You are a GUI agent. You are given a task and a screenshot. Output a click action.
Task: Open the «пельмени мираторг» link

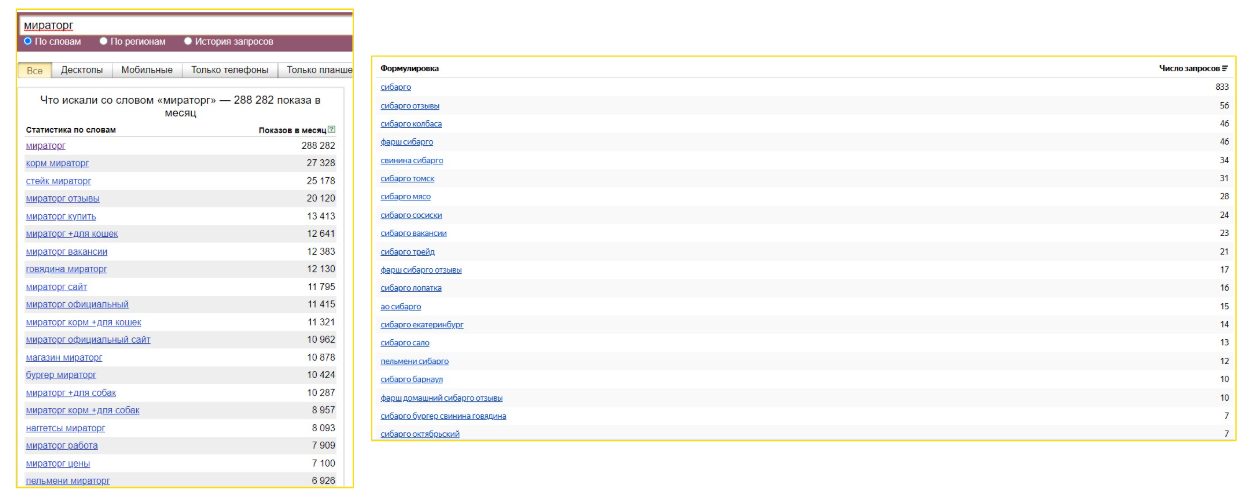68,481
